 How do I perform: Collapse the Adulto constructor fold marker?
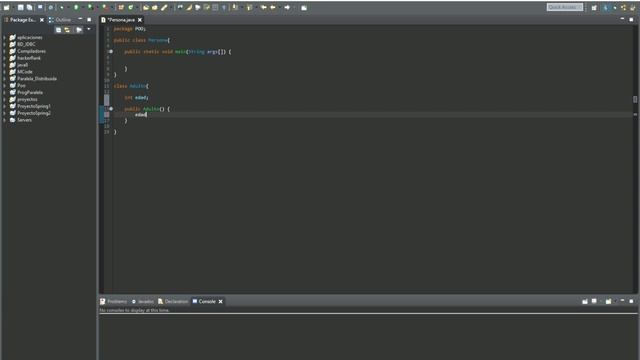pyautogui.click(x=111, y=109)
